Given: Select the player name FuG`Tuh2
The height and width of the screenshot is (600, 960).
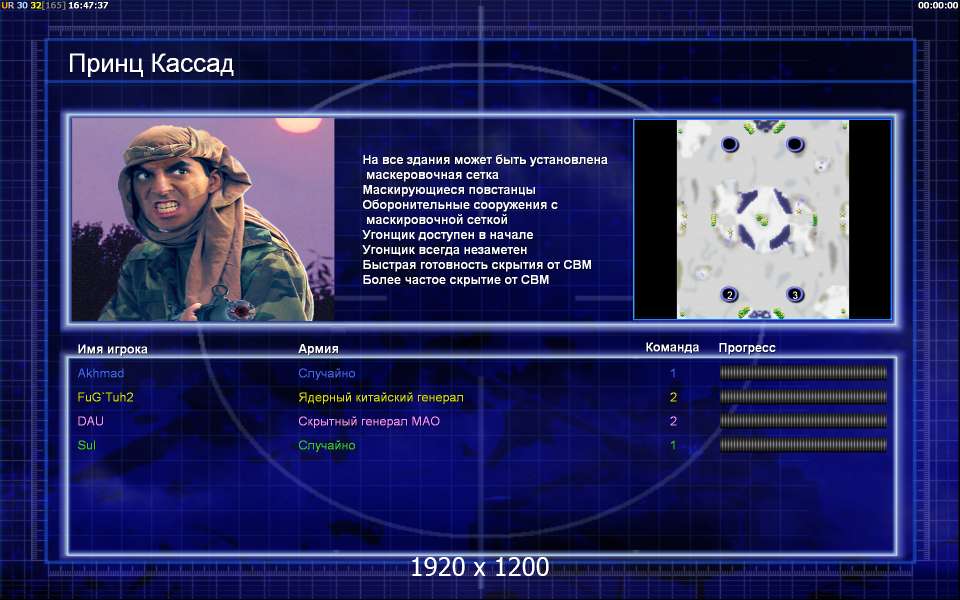Looking at the screenshot, I should coord(105,397).
